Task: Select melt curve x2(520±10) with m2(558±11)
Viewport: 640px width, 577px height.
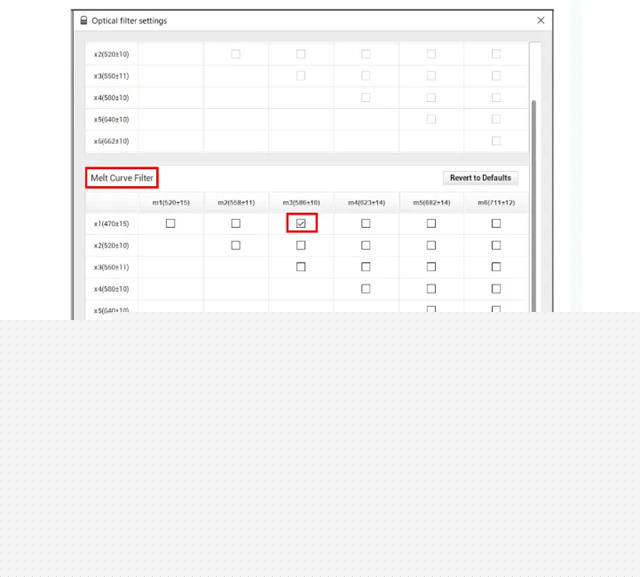Action: [x=236, y=245]
